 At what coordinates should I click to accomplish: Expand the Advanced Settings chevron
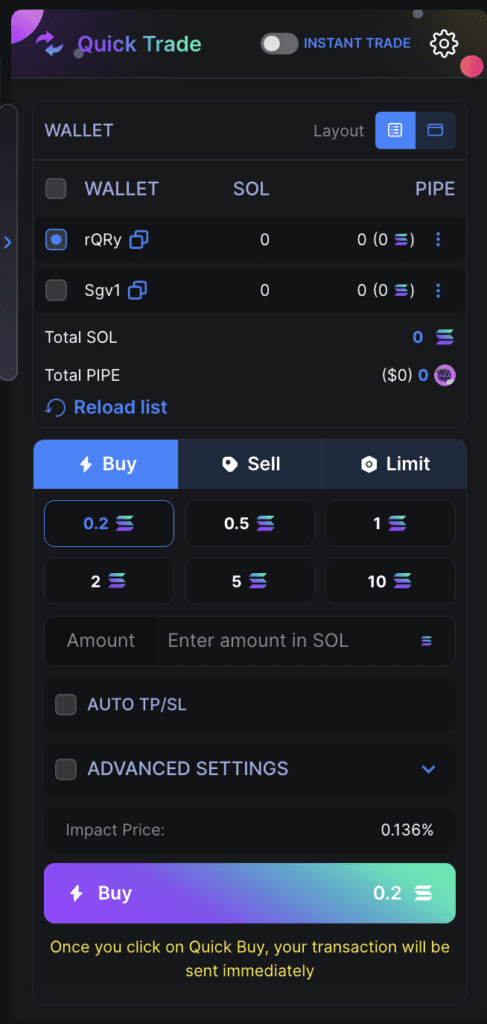(428, 769)
